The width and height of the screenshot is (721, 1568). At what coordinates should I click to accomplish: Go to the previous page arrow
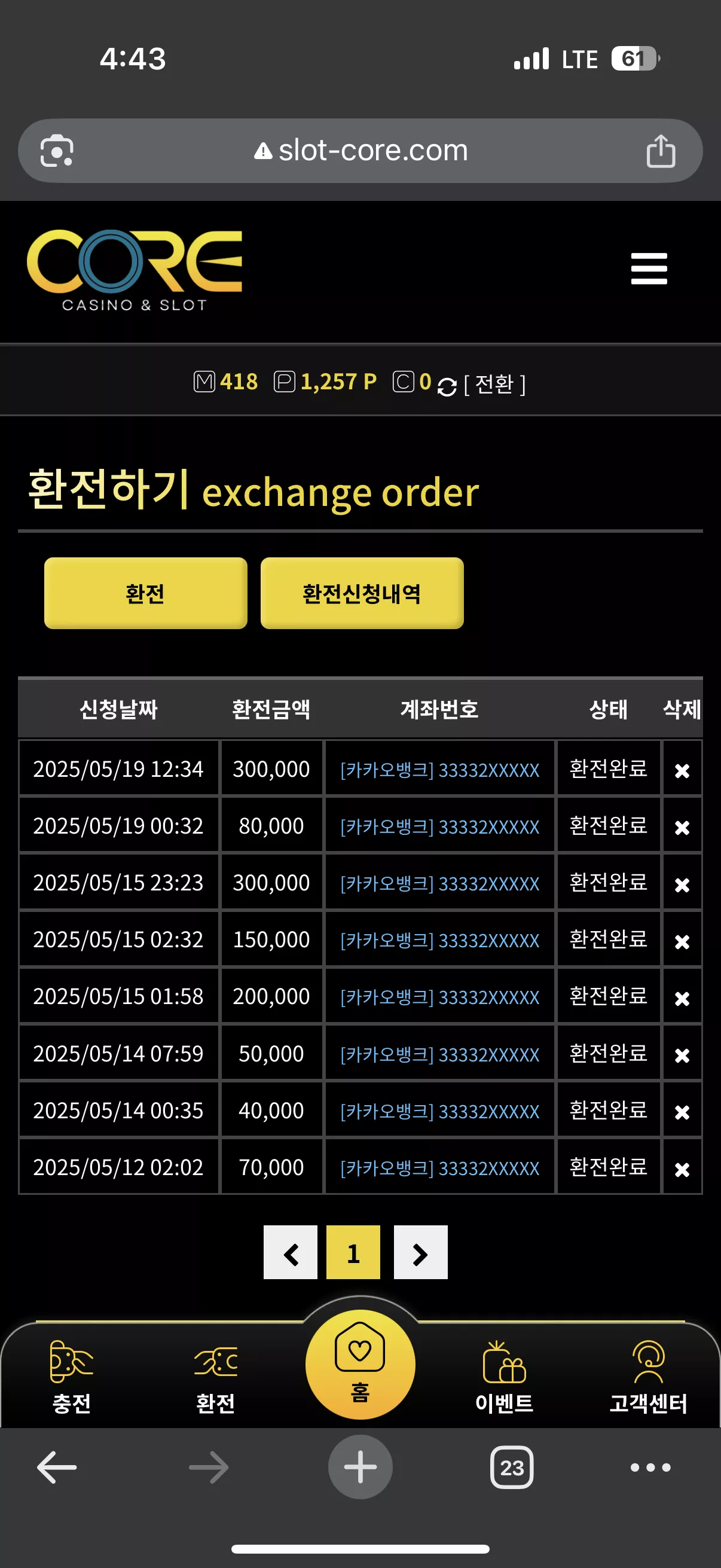pos(290,1252)
